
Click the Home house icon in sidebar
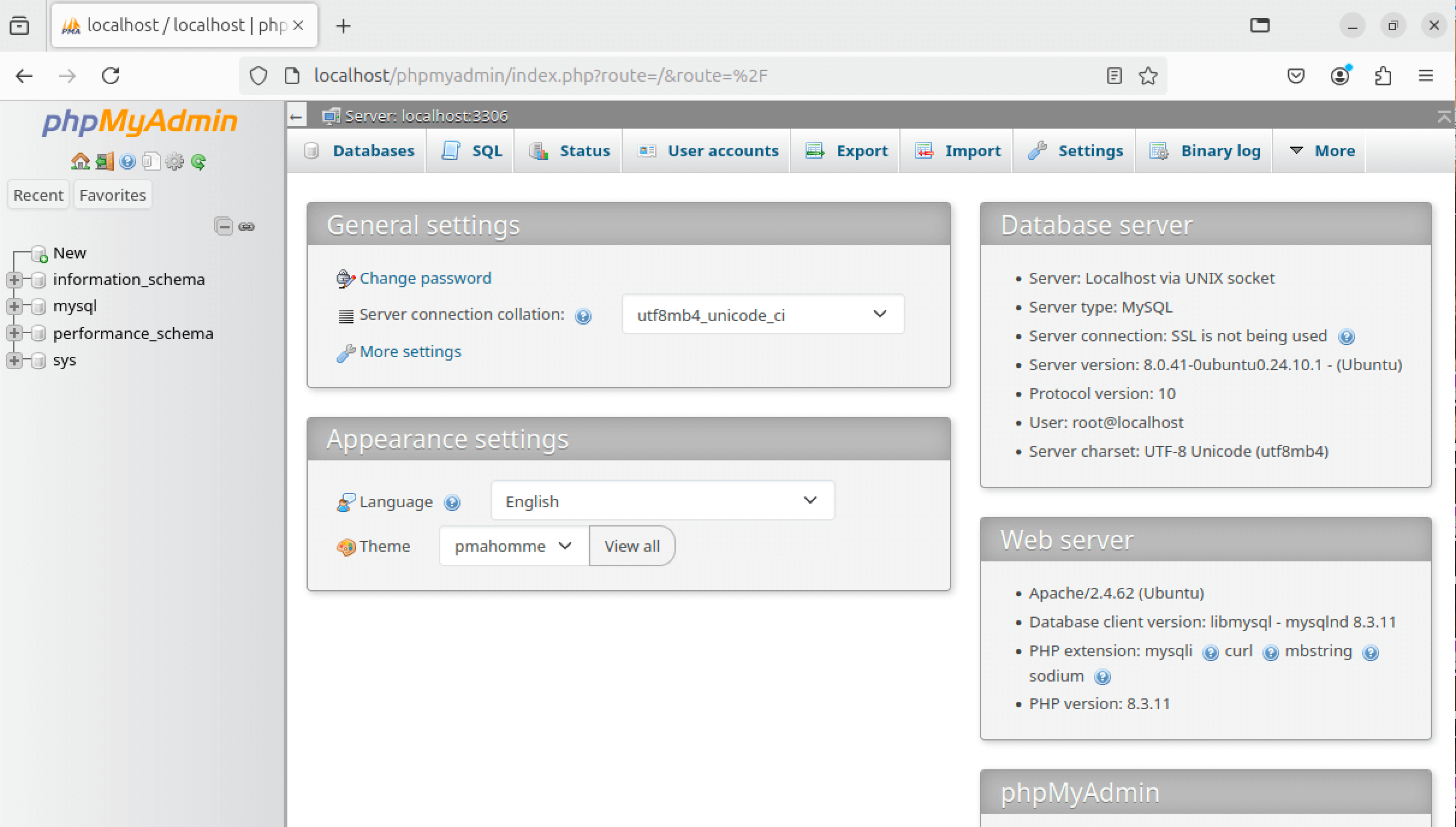tap(79, 161)
